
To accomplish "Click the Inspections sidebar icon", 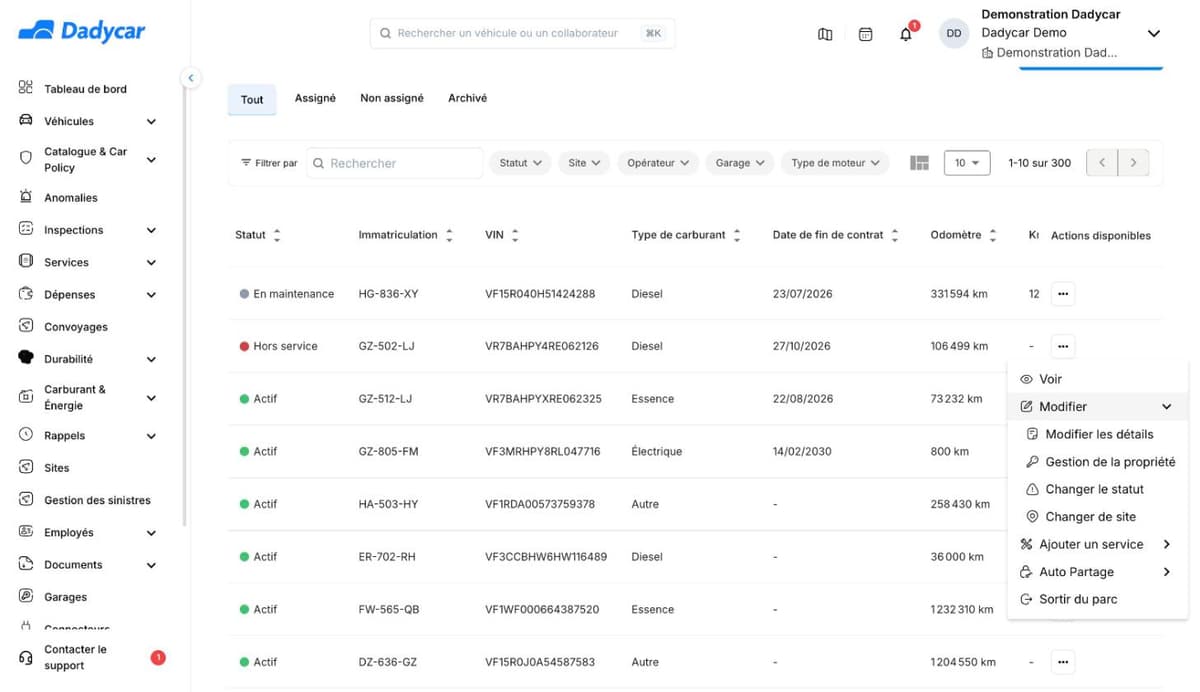I will coord(26,229).
